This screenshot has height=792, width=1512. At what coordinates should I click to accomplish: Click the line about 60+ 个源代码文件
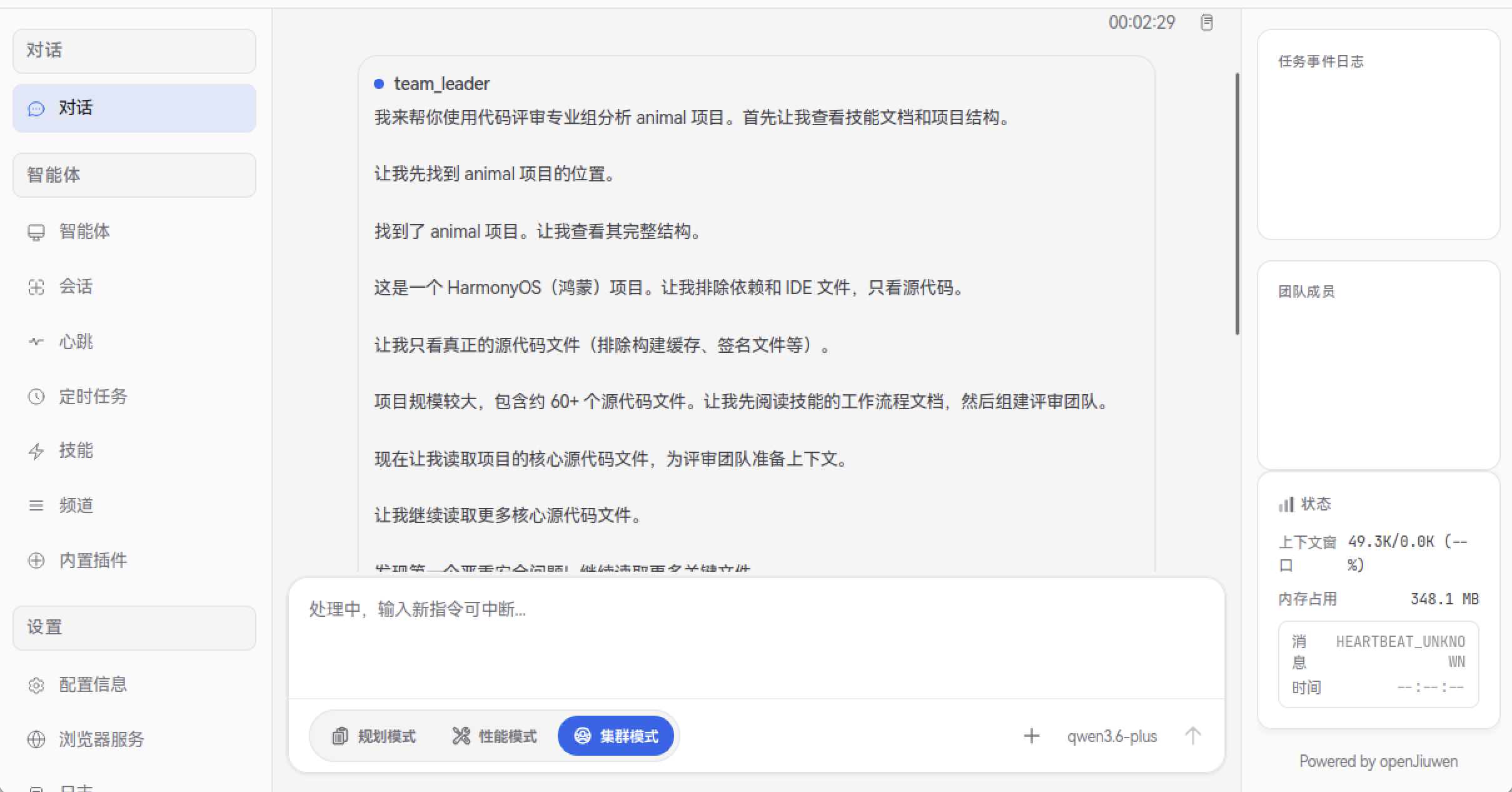coord(743,402)
